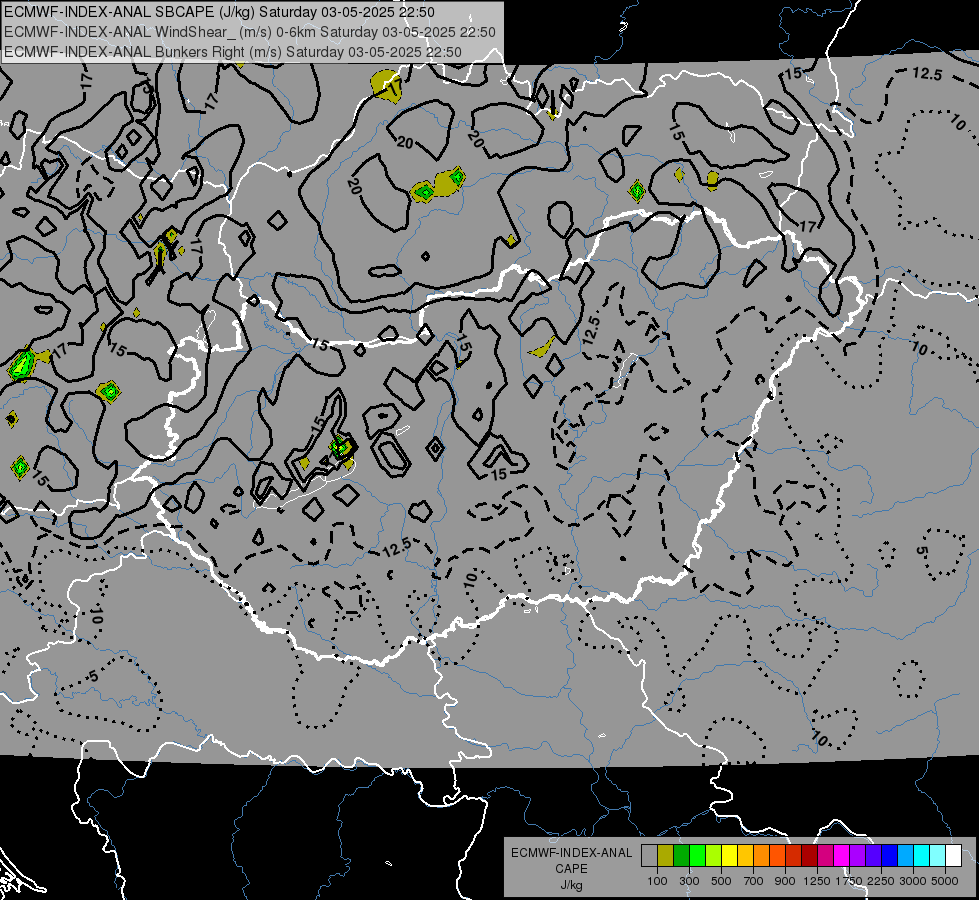Click the CAPE label in the legend
The image size is (979, 900).
(x=571, y=868)
